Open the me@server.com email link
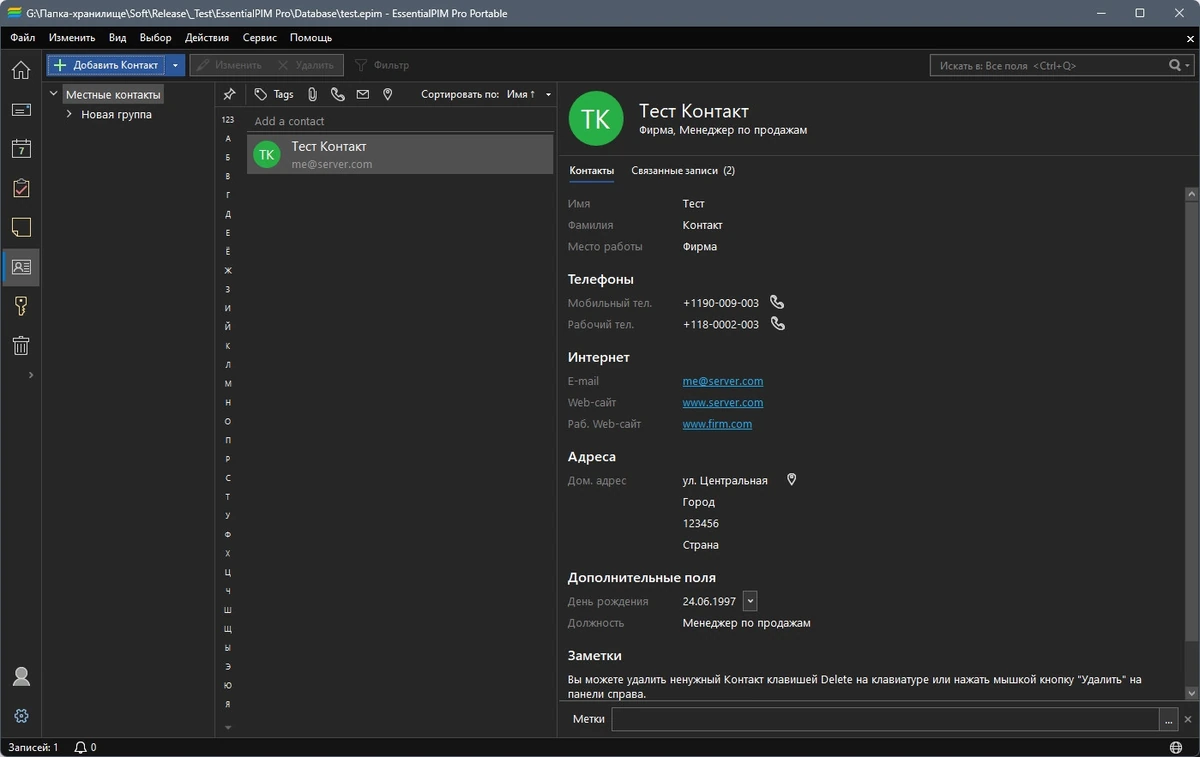Viewport: 1200px width, 757px height. tap(723, 381)
